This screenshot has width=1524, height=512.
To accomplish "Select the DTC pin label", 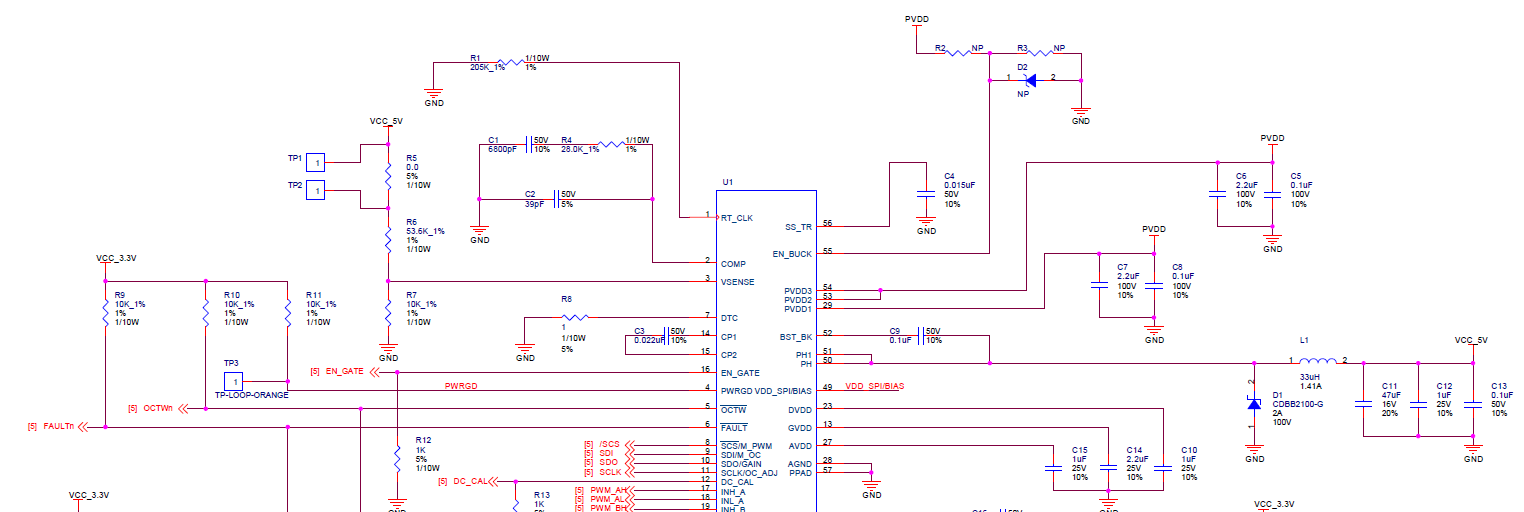I will [729, 318].
